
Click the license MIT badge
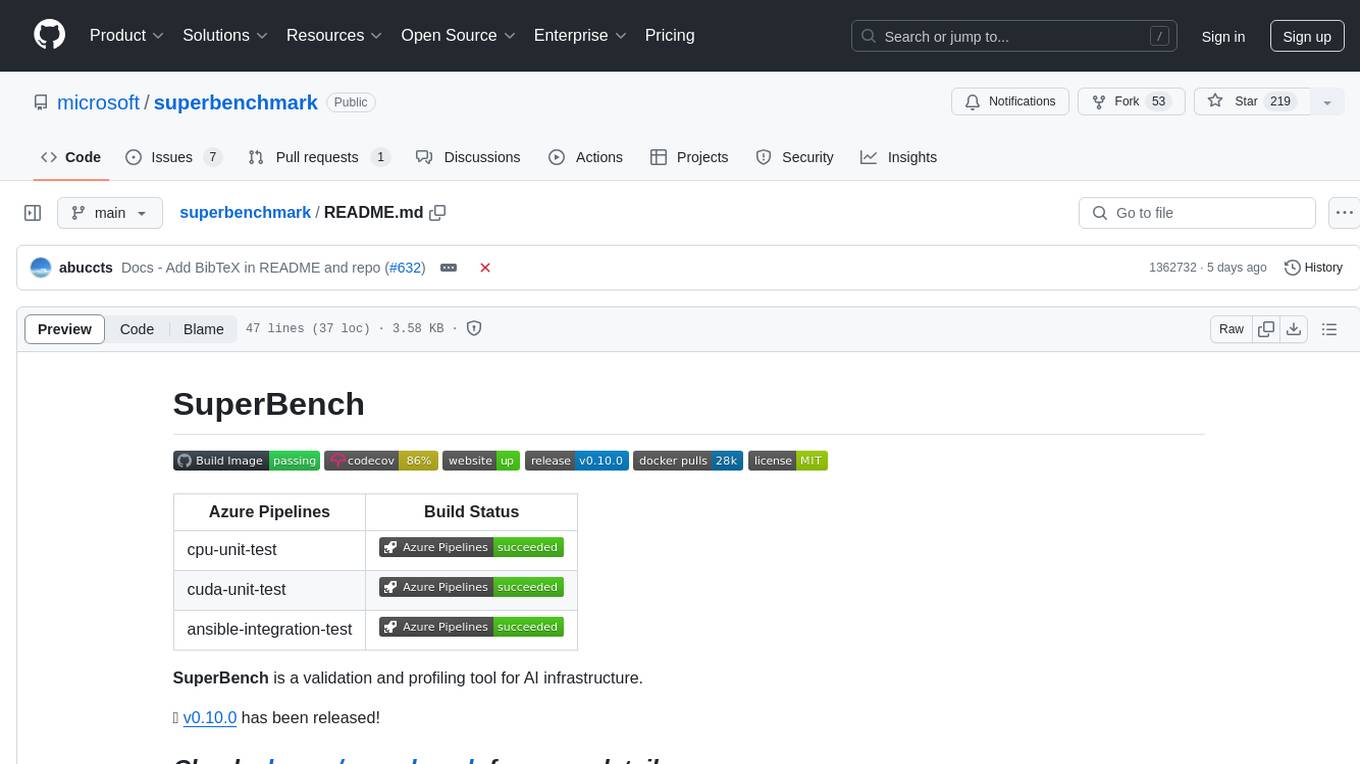[788, 461]
